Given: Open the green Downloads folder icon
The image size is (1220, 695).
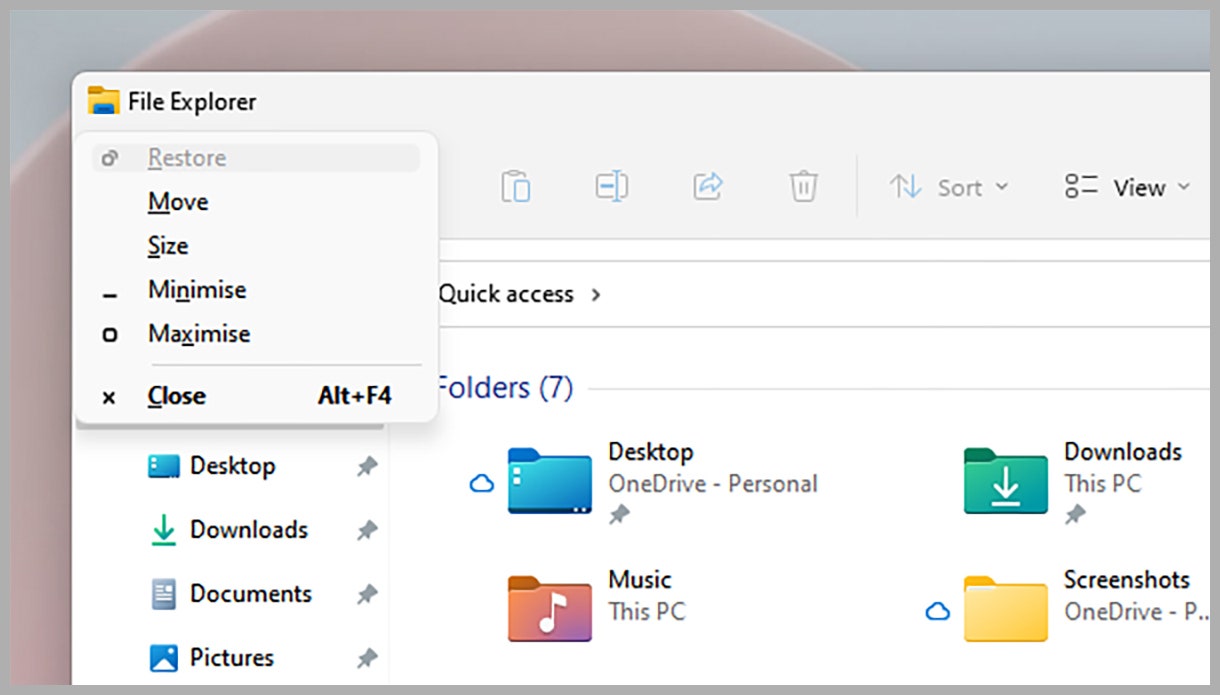Looking at the screenshot, I should pos(1005,481).
